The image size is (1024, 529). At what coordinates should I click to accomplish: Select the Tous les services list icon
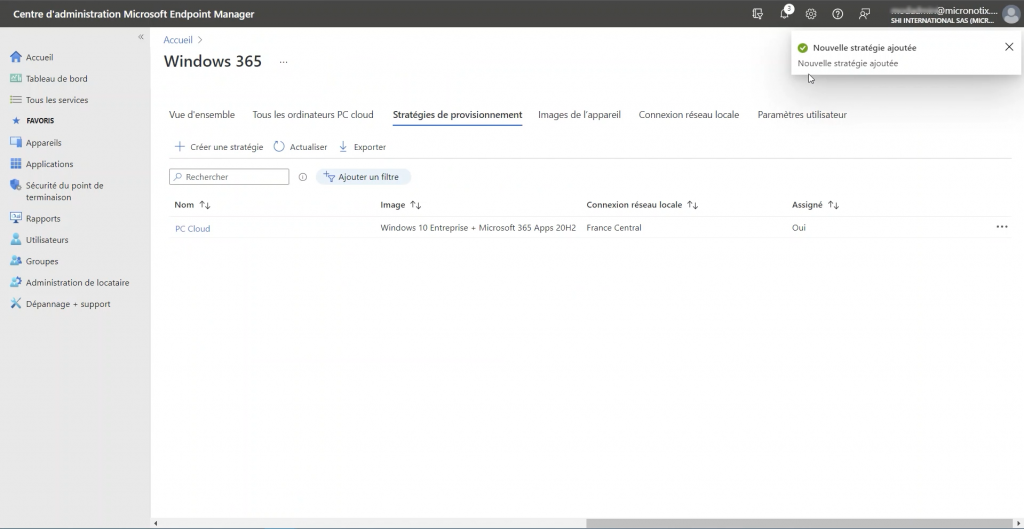point(16,100)
